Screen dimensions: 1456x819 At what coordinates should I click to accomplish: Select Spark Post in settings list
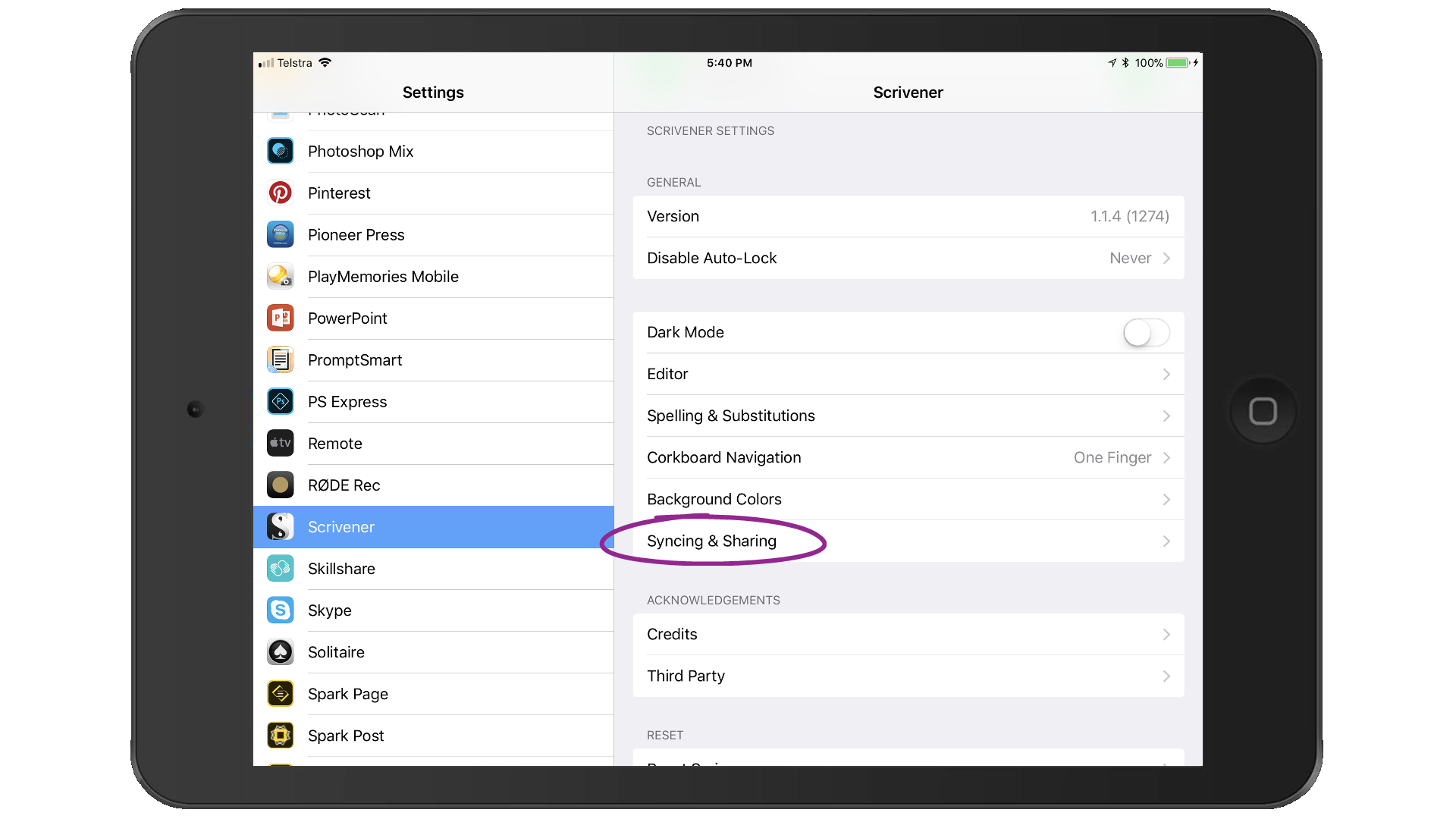click(x=433, y=736)
